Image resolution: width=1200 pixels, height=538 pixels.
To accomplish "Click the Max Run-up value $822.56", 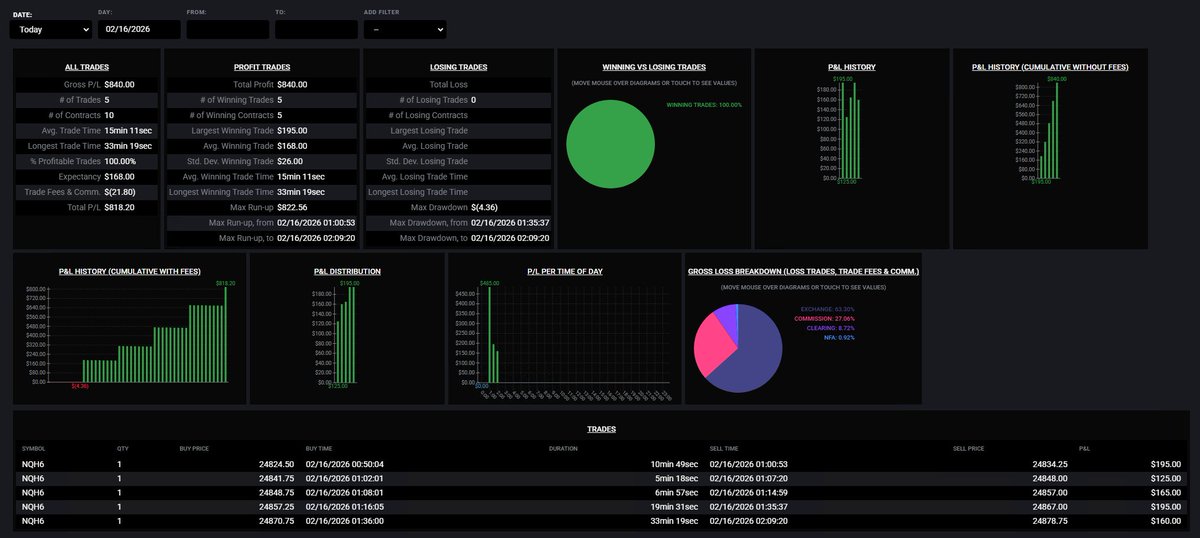I will [x=292, y=207].
